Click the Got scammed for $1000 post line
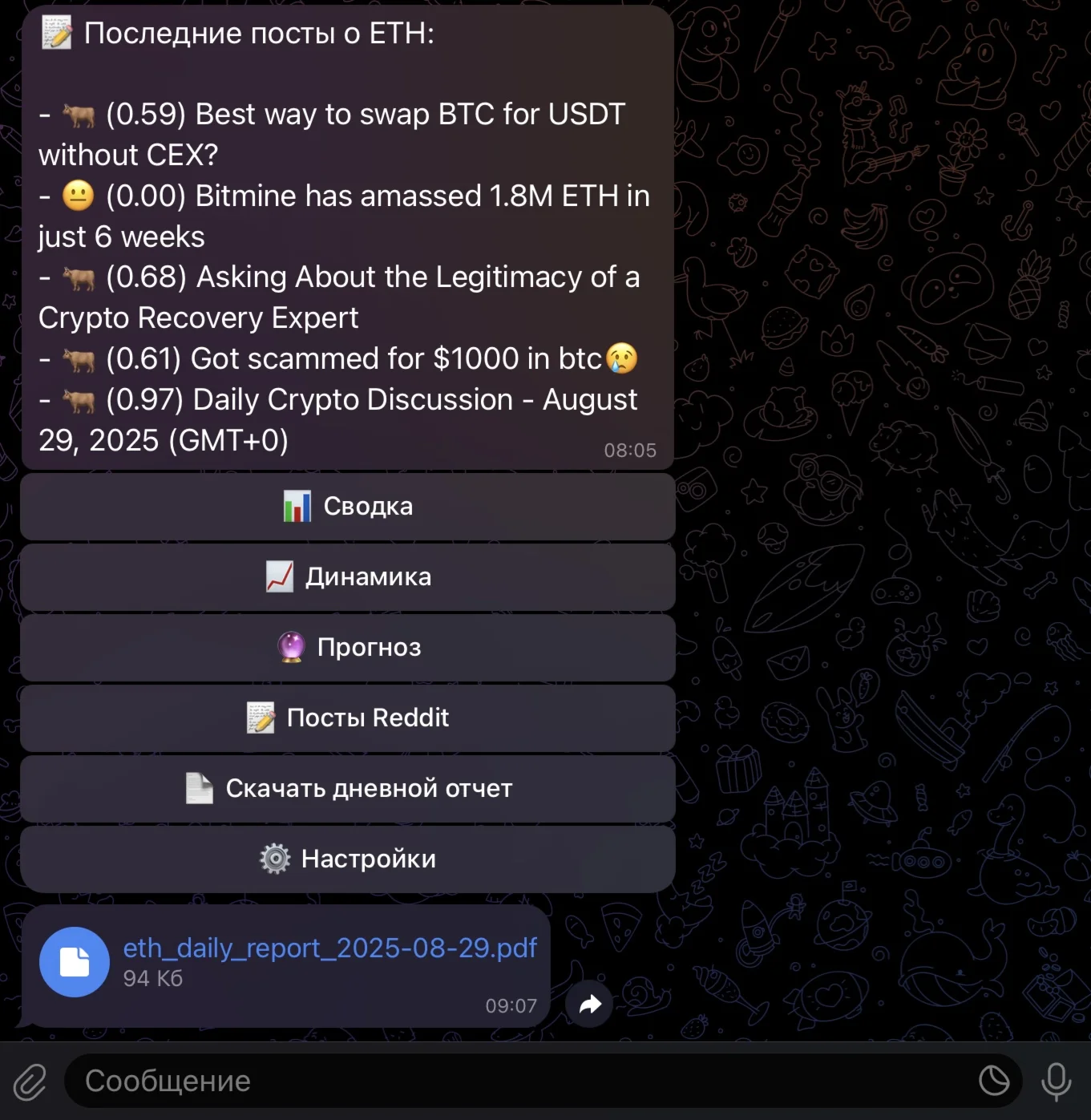 338,358
